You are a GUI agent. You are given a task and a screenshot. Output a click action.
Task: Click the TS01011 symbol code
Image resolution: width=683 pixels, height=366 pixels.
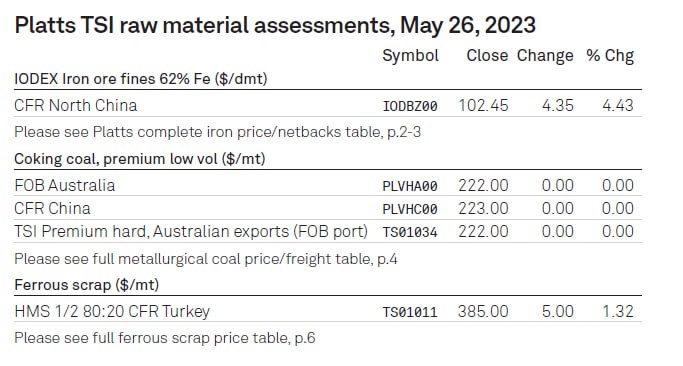click(410, 312)
